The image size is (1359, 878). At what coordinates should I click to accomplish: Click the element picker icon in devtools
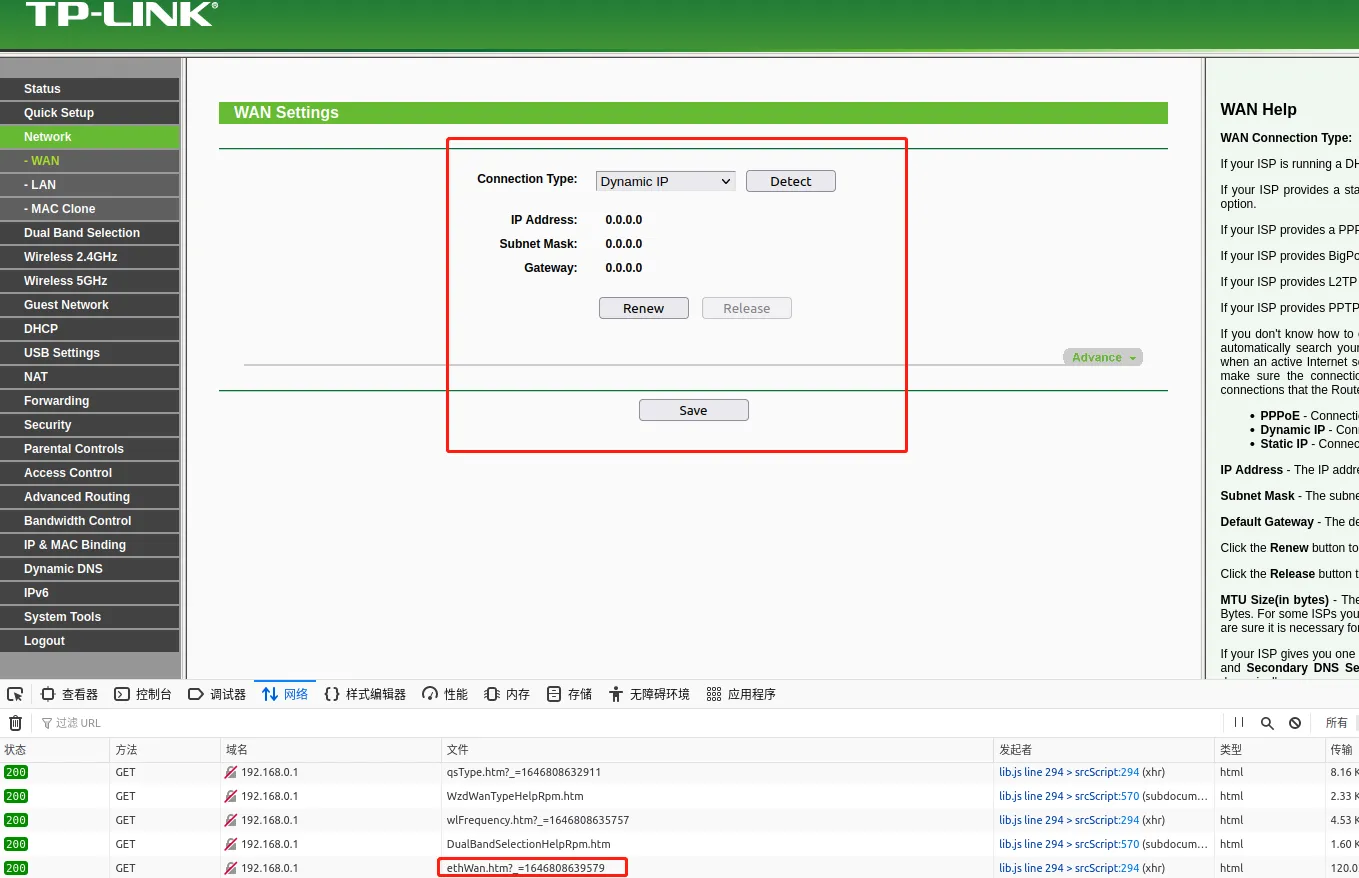(x=15, y=694)
